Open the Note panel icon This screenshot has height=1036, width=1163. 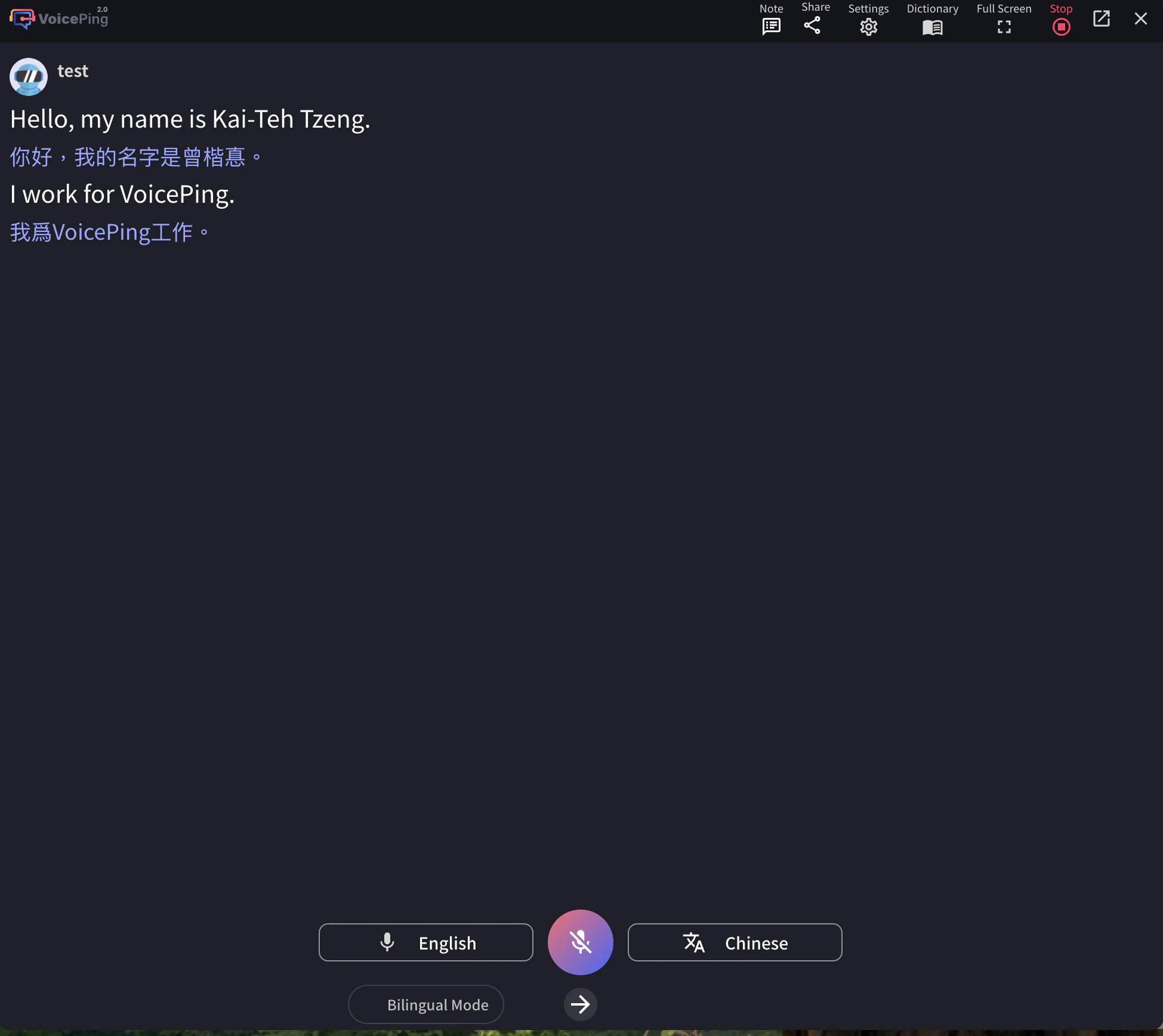(x=771, y=26)
